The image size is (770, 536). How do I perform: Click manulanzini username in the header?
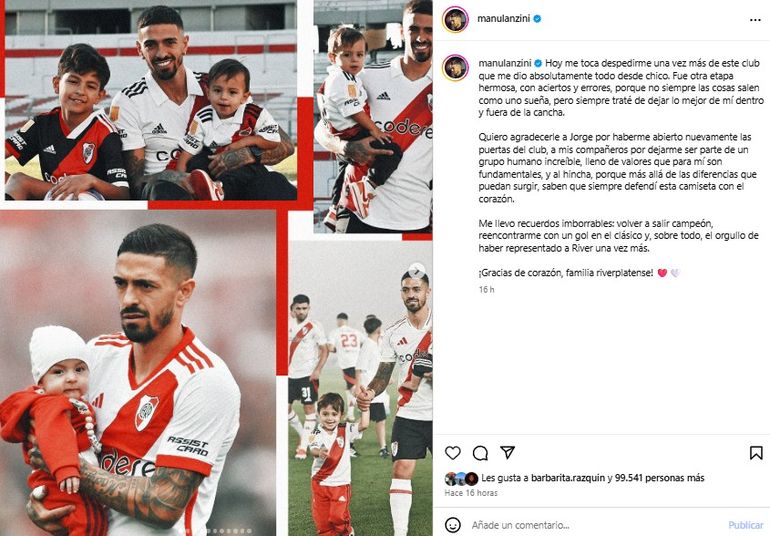point(504,19)
